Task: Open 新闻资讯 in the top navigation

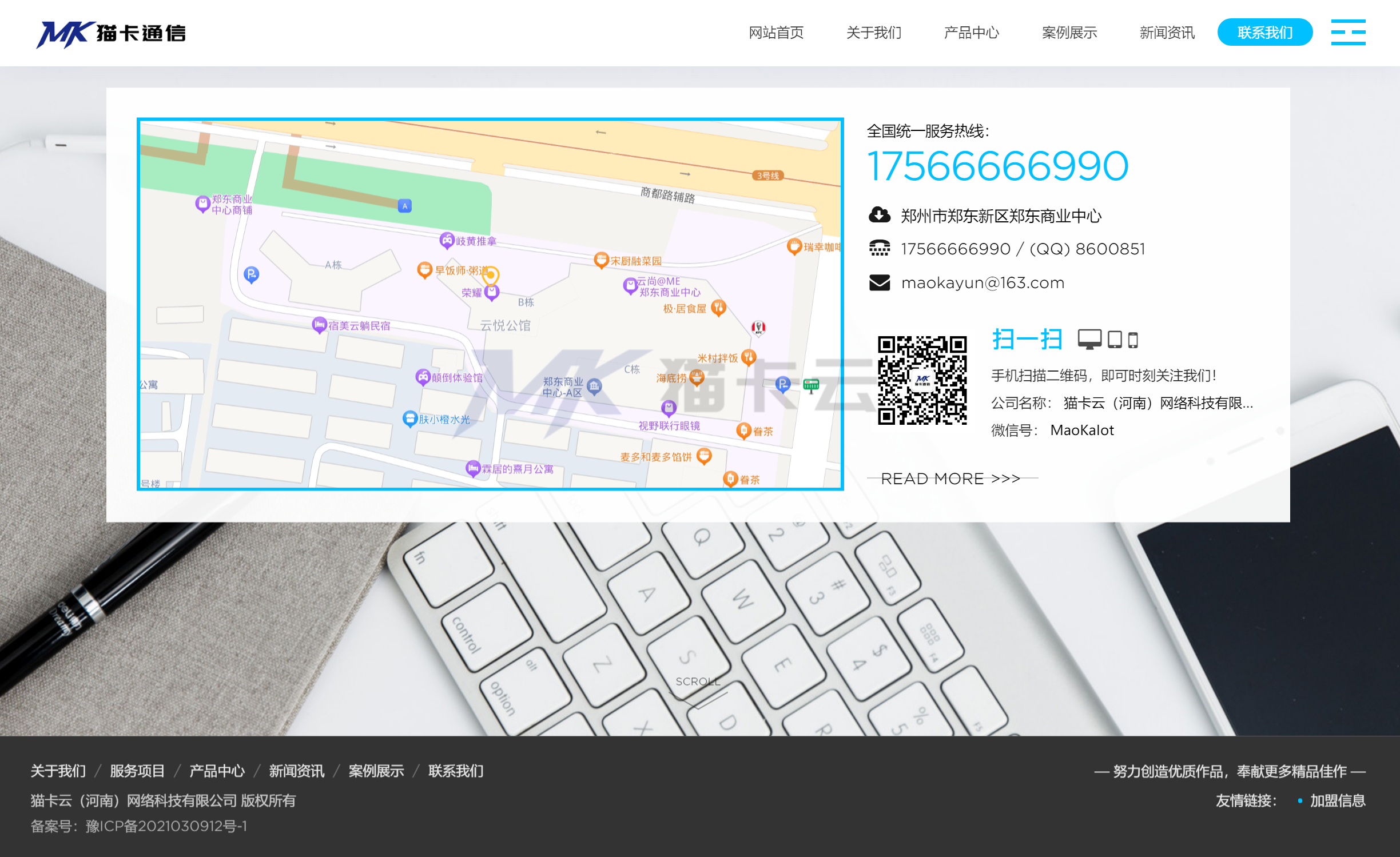Action: pos(1167,33)
